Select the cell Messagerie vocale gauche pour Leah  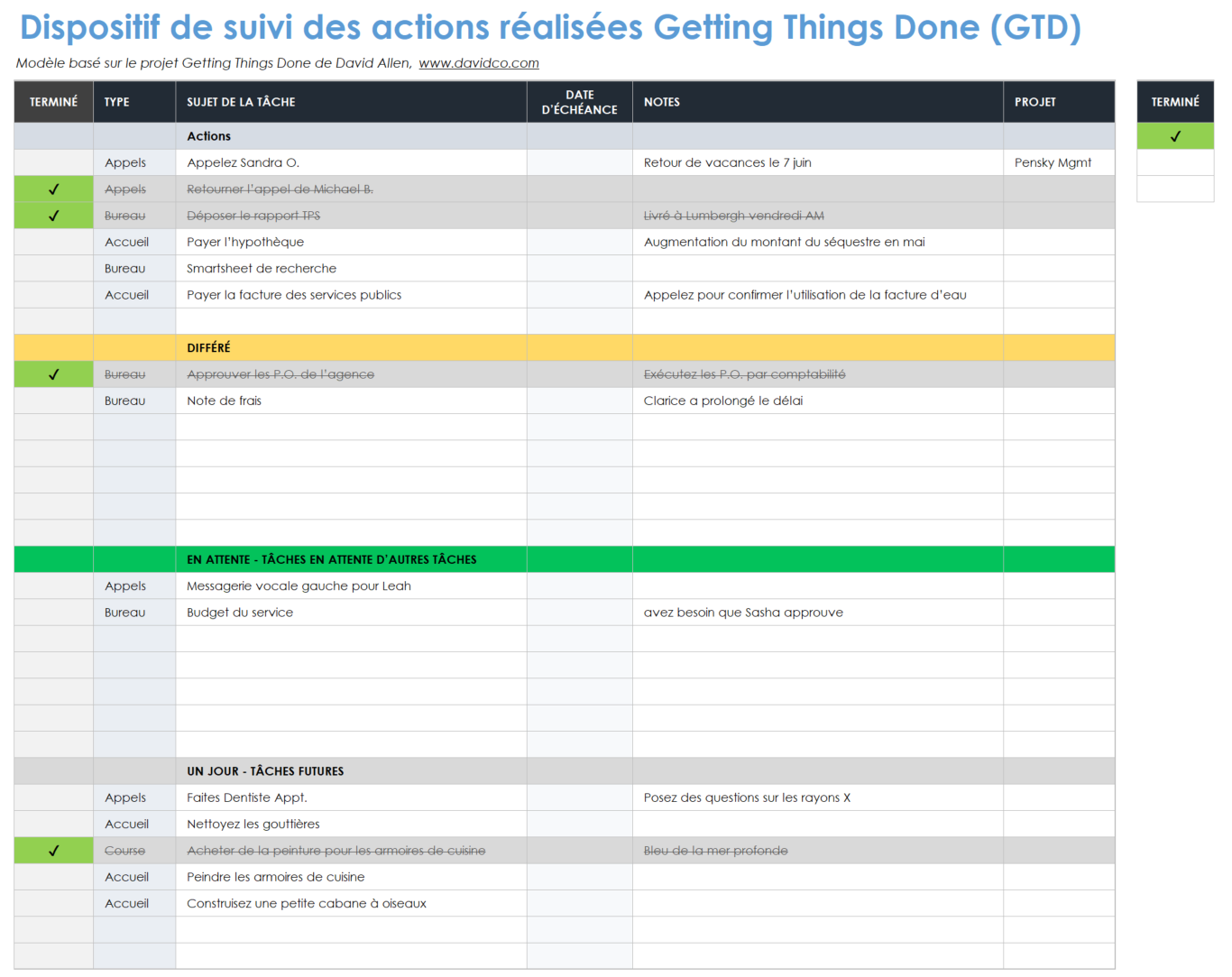tap(351, 586)
